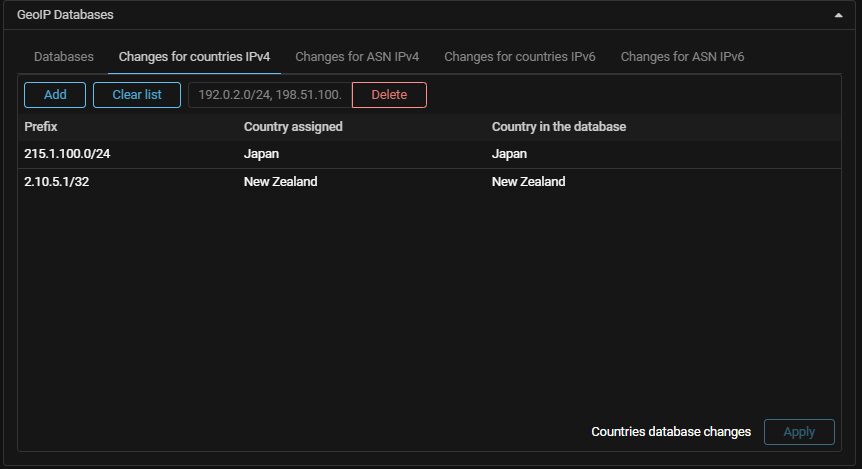Click Japan in Country assigned column
This screenshot has width=862, height=469.
(x=261, y=155)
